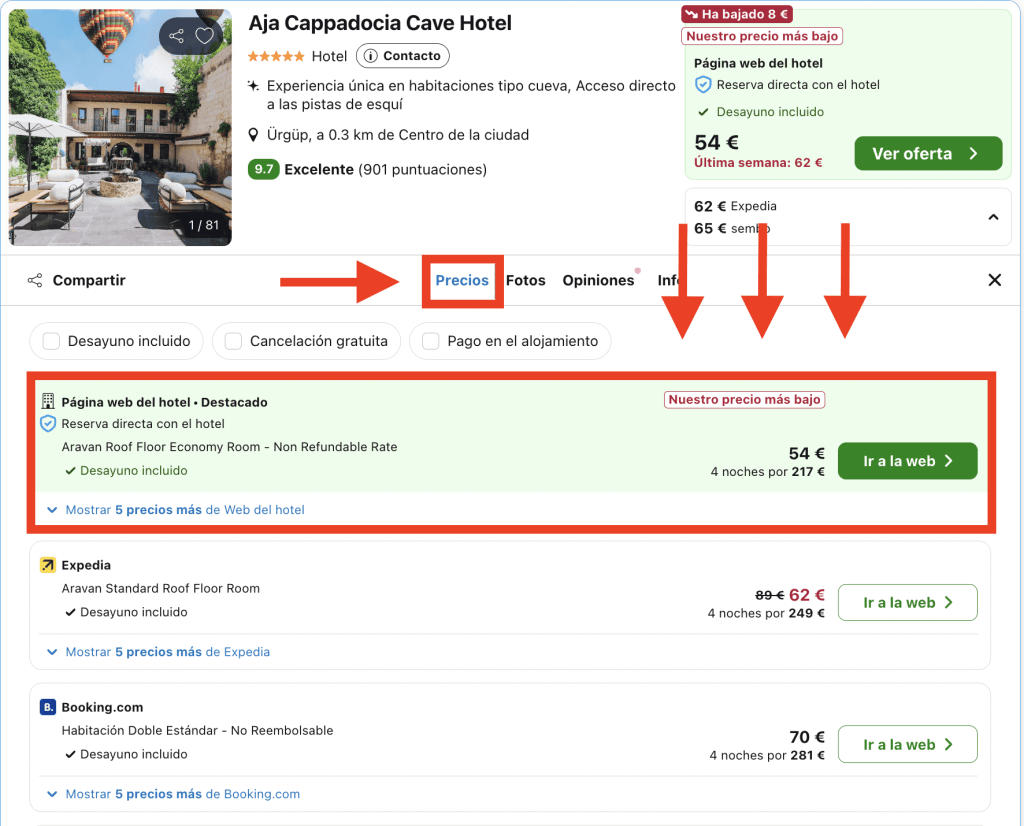This screenshot has width=1024, height=826.
Task: Click the Booking.com logo icon
Action: click(48, 708)
